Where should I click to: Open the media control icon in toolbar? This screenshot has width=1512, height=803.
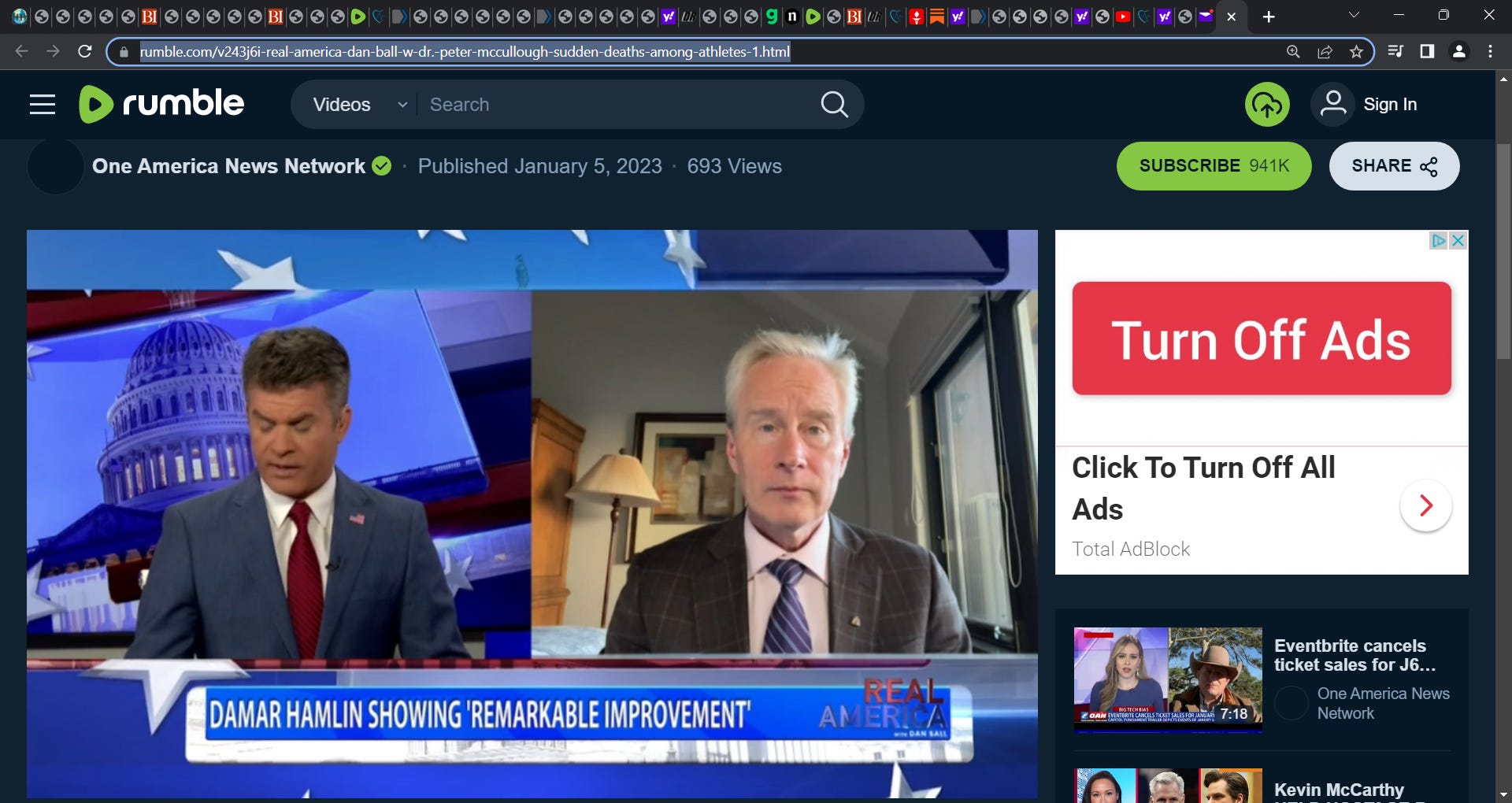coord(1395,51)
